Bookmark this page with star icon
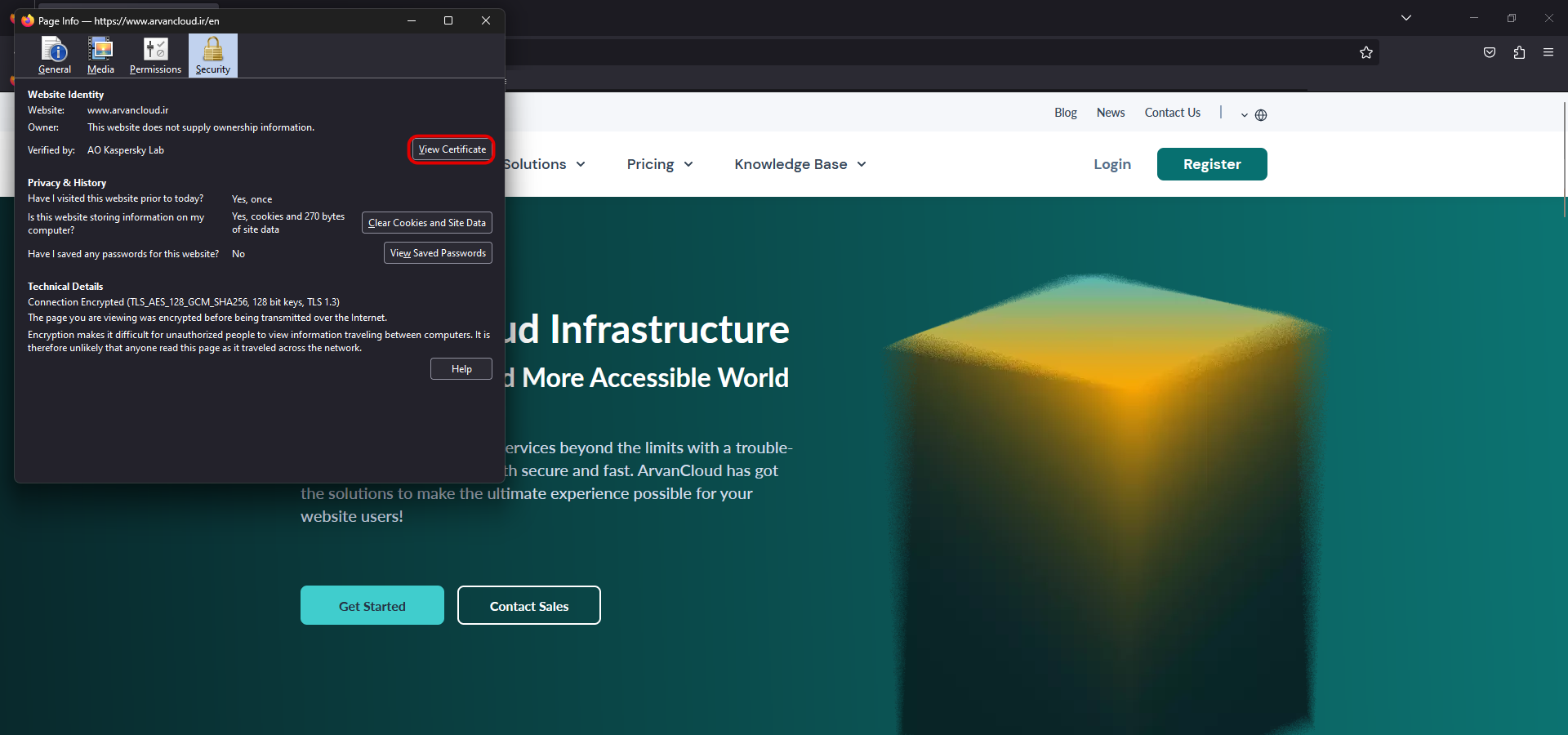This screenshot has height=735, width=1568. coord(1366,53)
